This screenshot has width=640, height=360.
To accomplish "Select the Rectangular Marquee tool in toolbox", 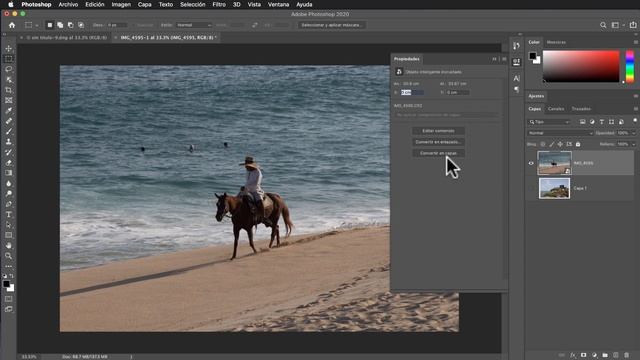I will (9, 59).
